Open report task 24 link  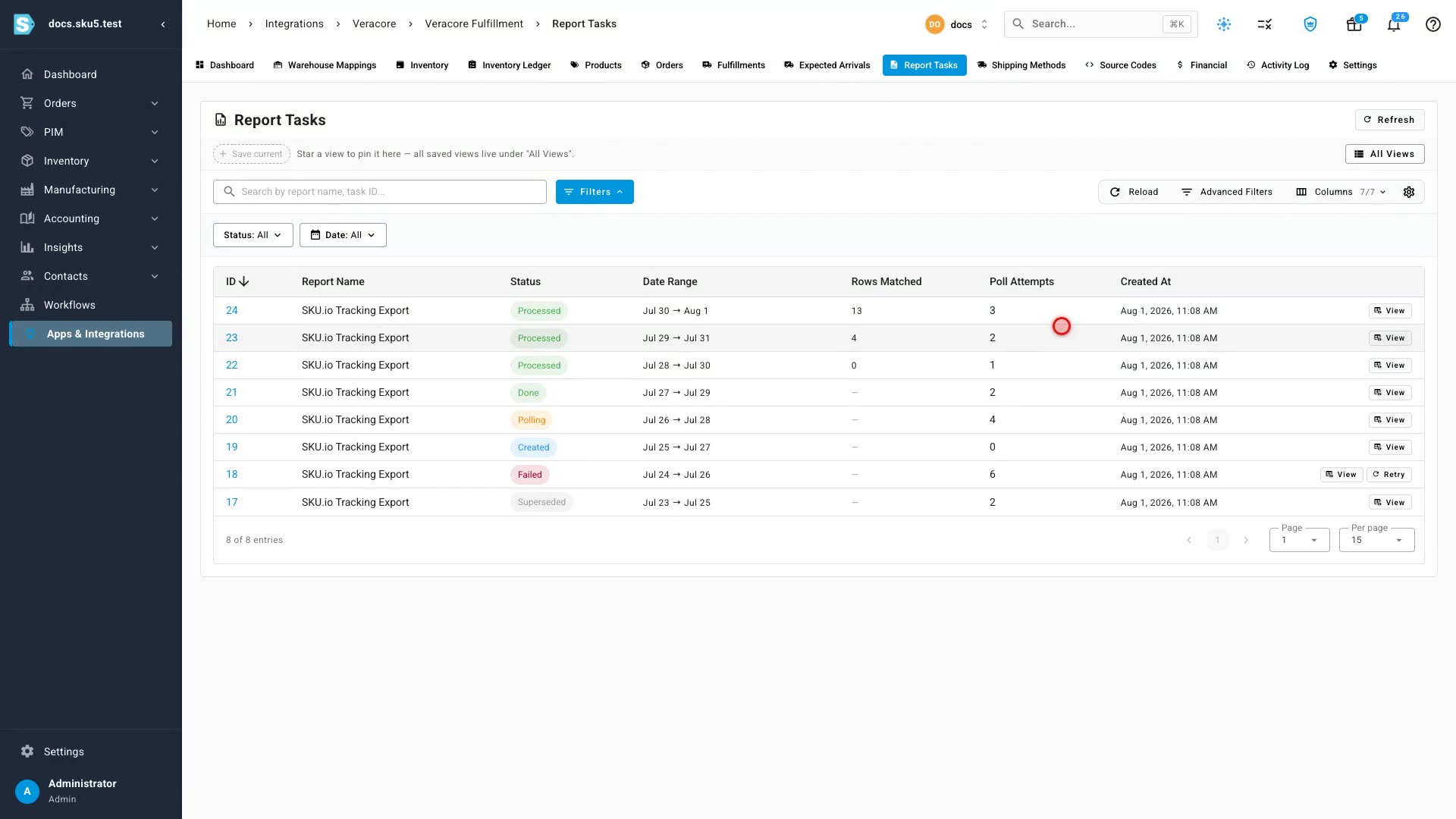(x=231, y=310)
